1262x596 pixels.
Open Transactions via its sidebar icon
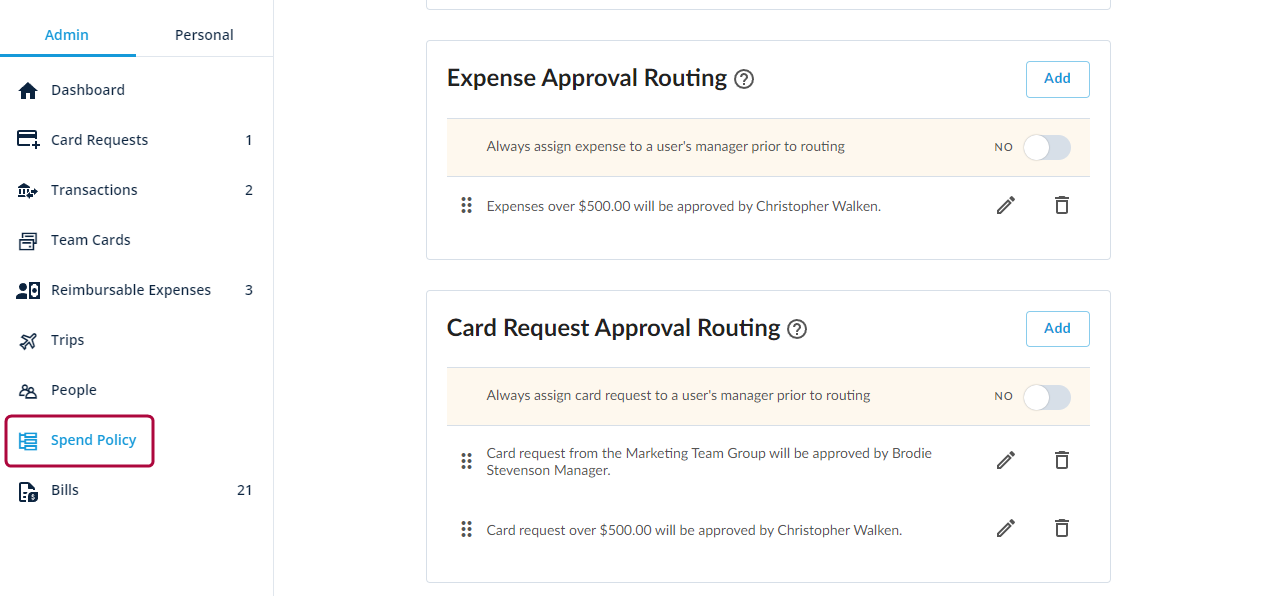tap(27, 189)
